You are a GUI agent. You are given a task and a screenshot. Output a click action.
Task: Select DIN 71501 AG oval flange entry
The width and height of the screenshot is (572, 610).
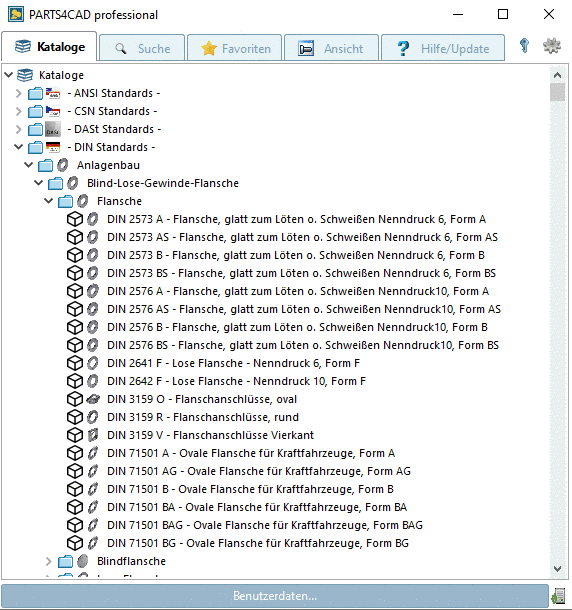click(259, 471)
